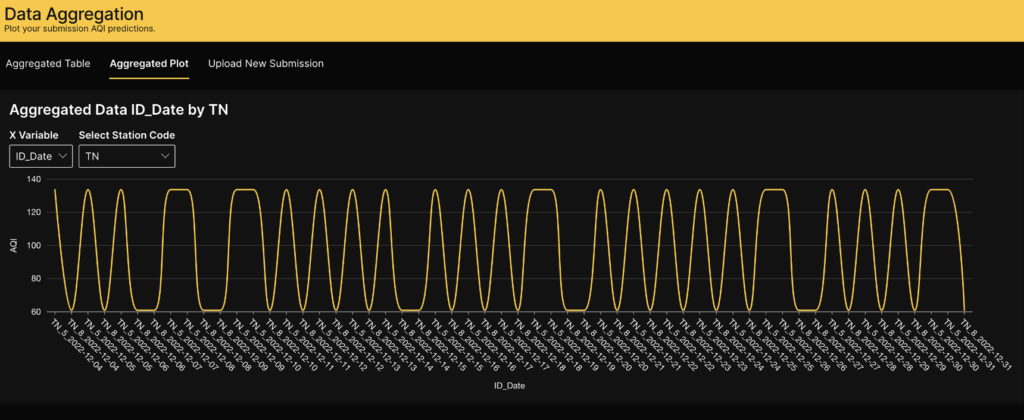Open the Upload New Submission tab

click(266, 64)
